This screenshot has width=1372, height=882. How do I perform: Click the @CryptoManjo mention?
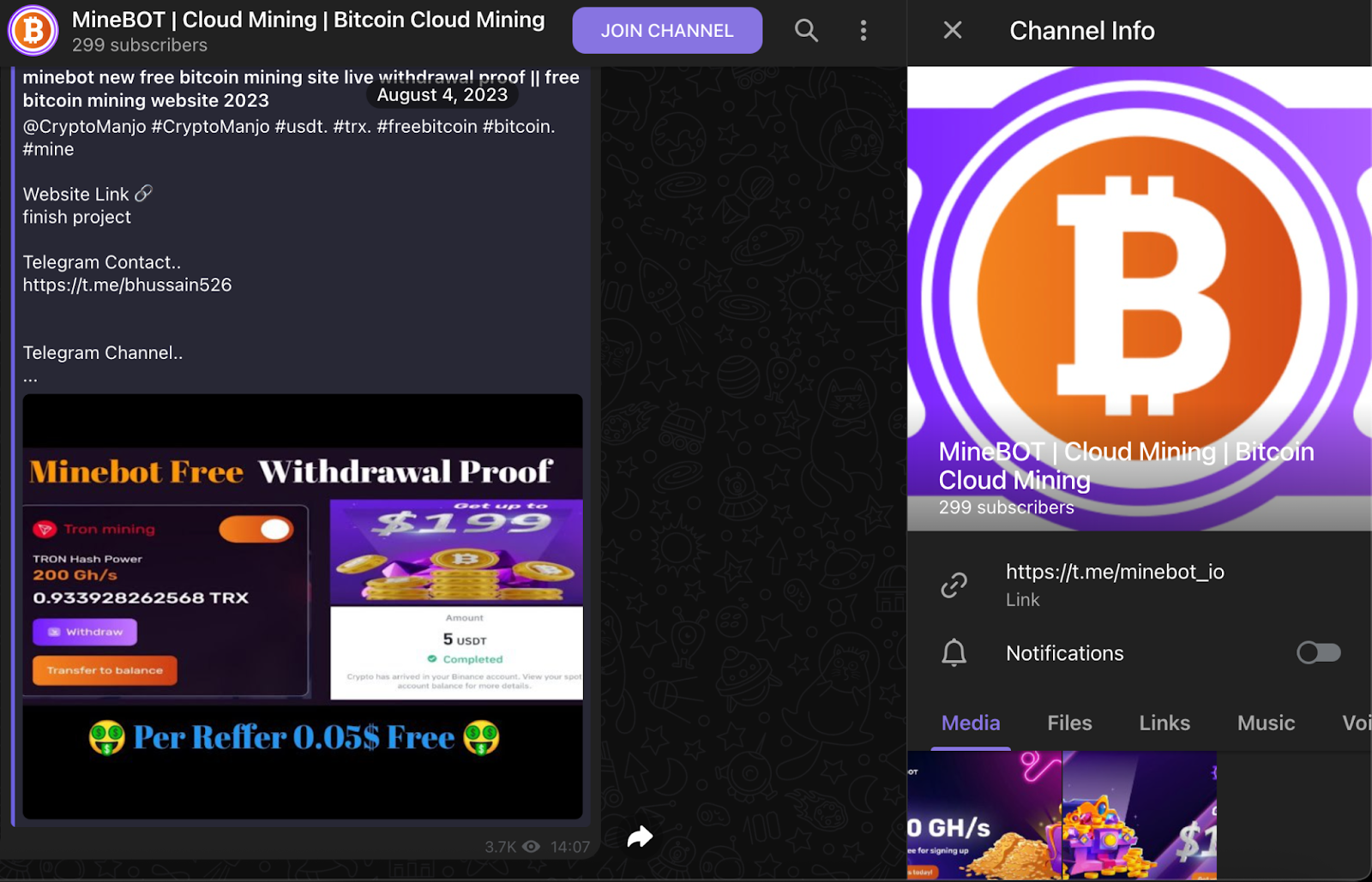point(84,126)
